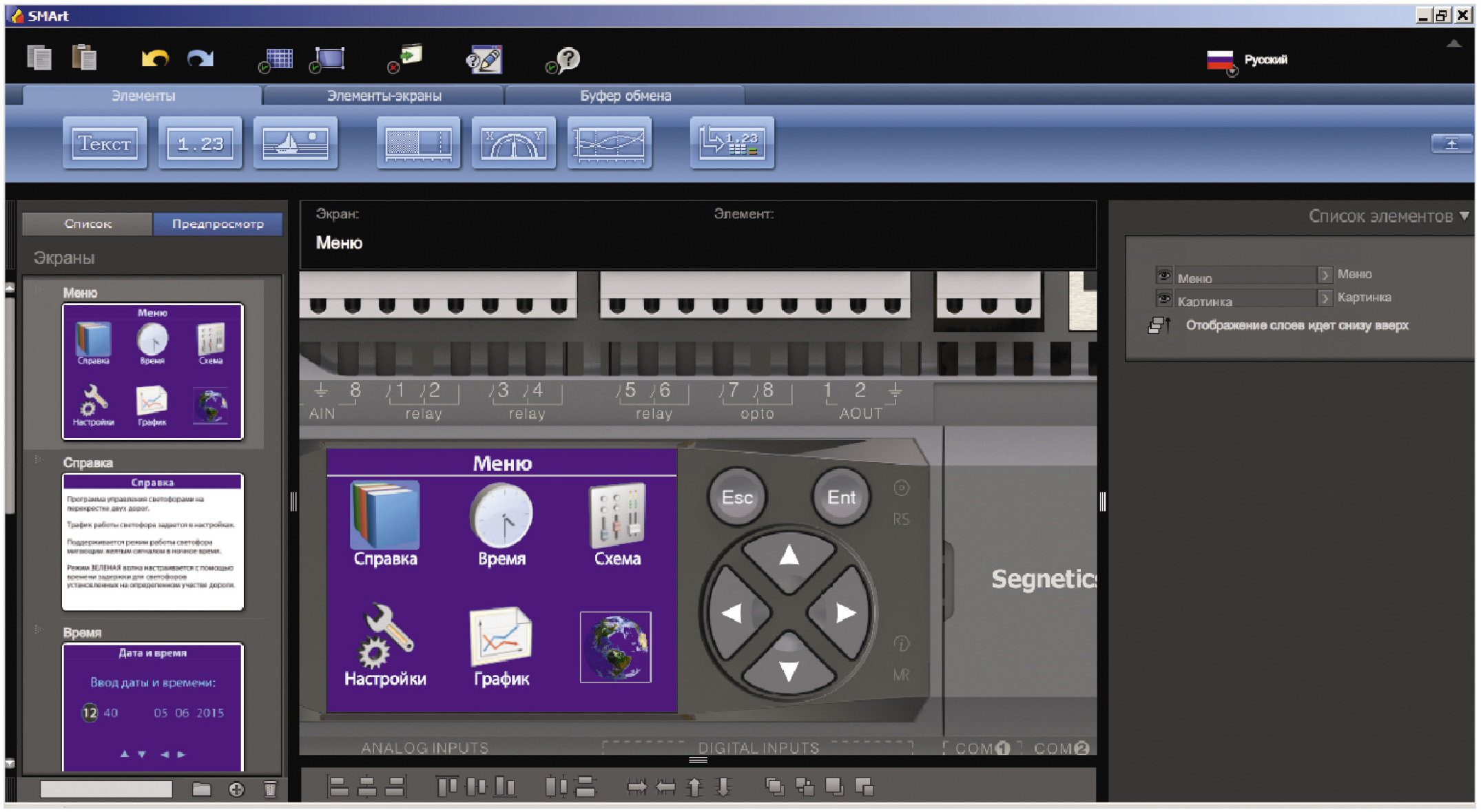
Task: Hide the Меню element via eye icon
Action: 1163,275
